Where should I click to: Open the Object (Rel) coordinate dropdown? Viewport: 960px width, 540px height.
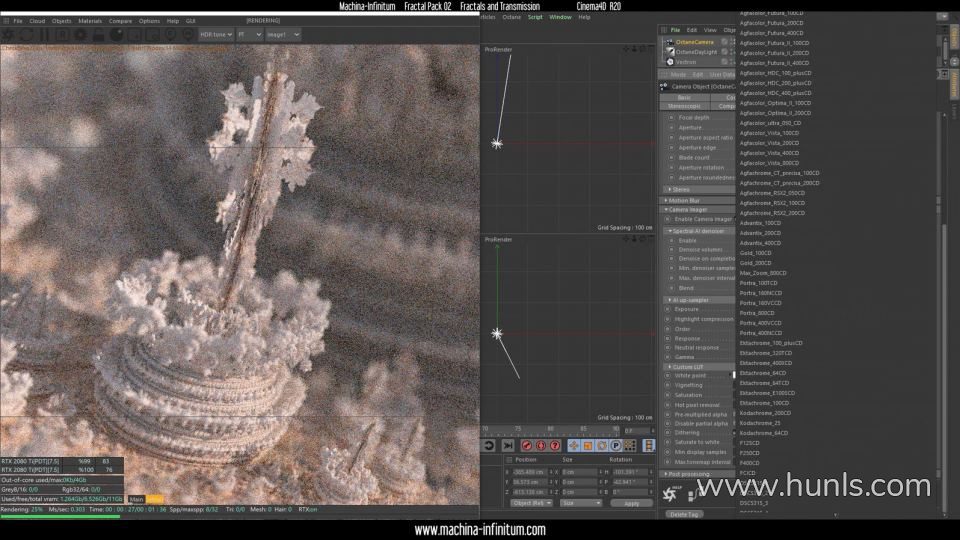pos(532,503)
